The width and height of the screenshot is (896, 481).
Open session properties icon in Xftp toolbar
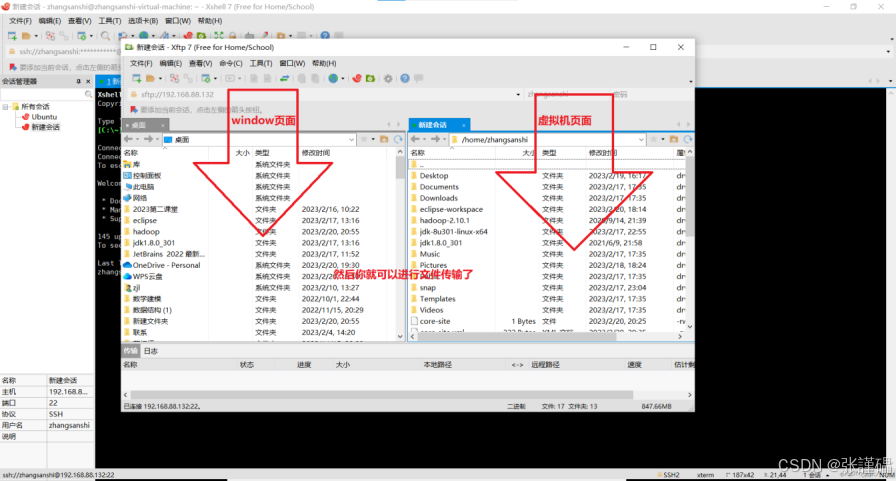click(206, 78)
